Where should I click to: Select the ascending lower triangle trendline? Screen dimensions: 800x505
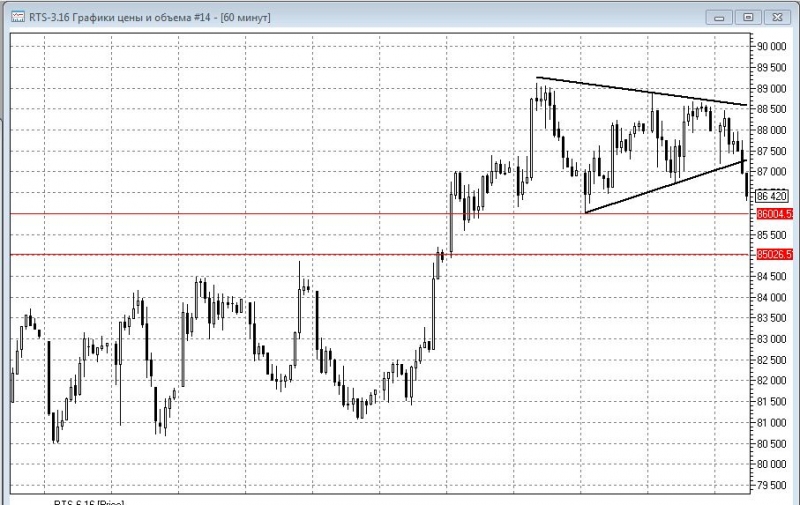(666, 186)
